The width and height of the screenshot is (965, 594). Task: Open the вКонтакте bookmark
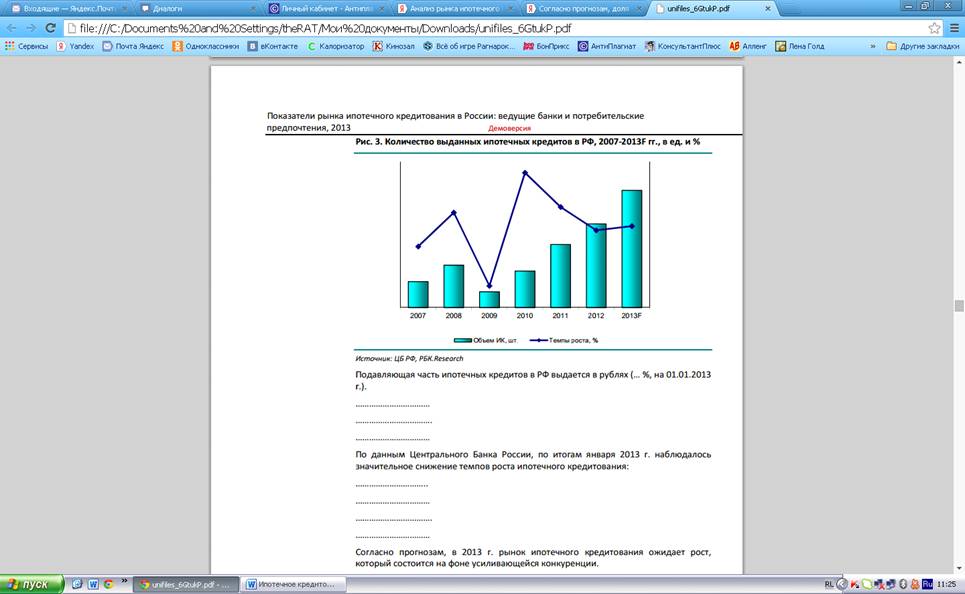(x=273, y=46)
